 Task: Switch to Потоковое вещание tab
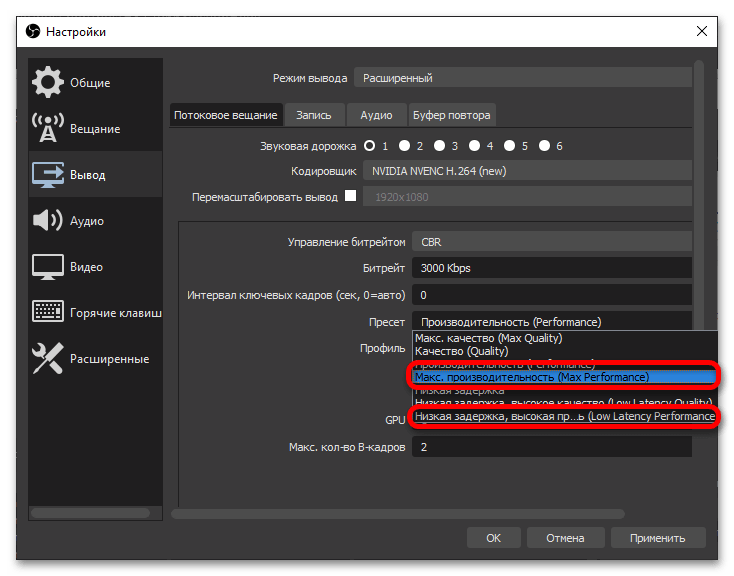pos(226,115)
